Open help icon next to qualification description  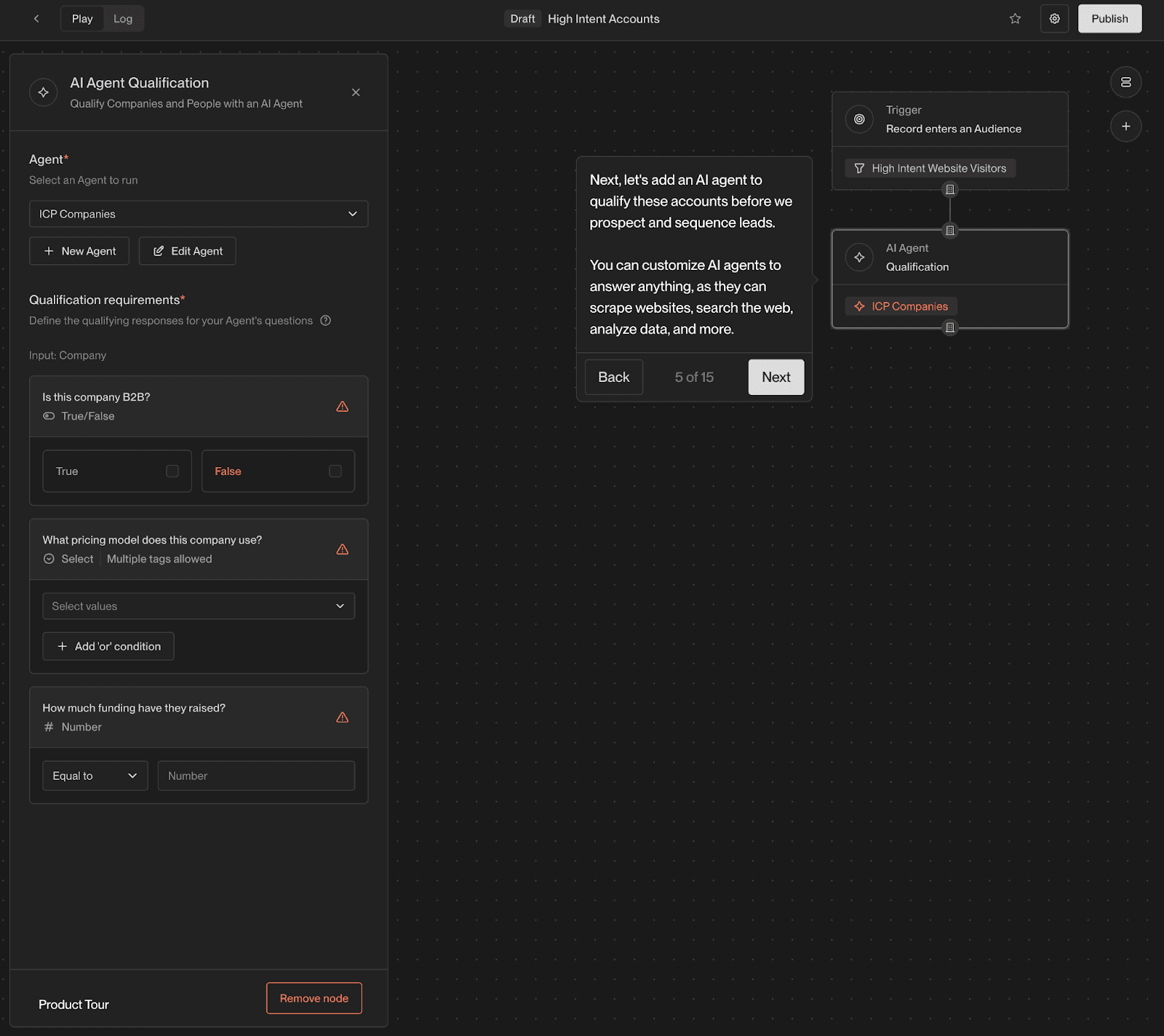(326, 321)
